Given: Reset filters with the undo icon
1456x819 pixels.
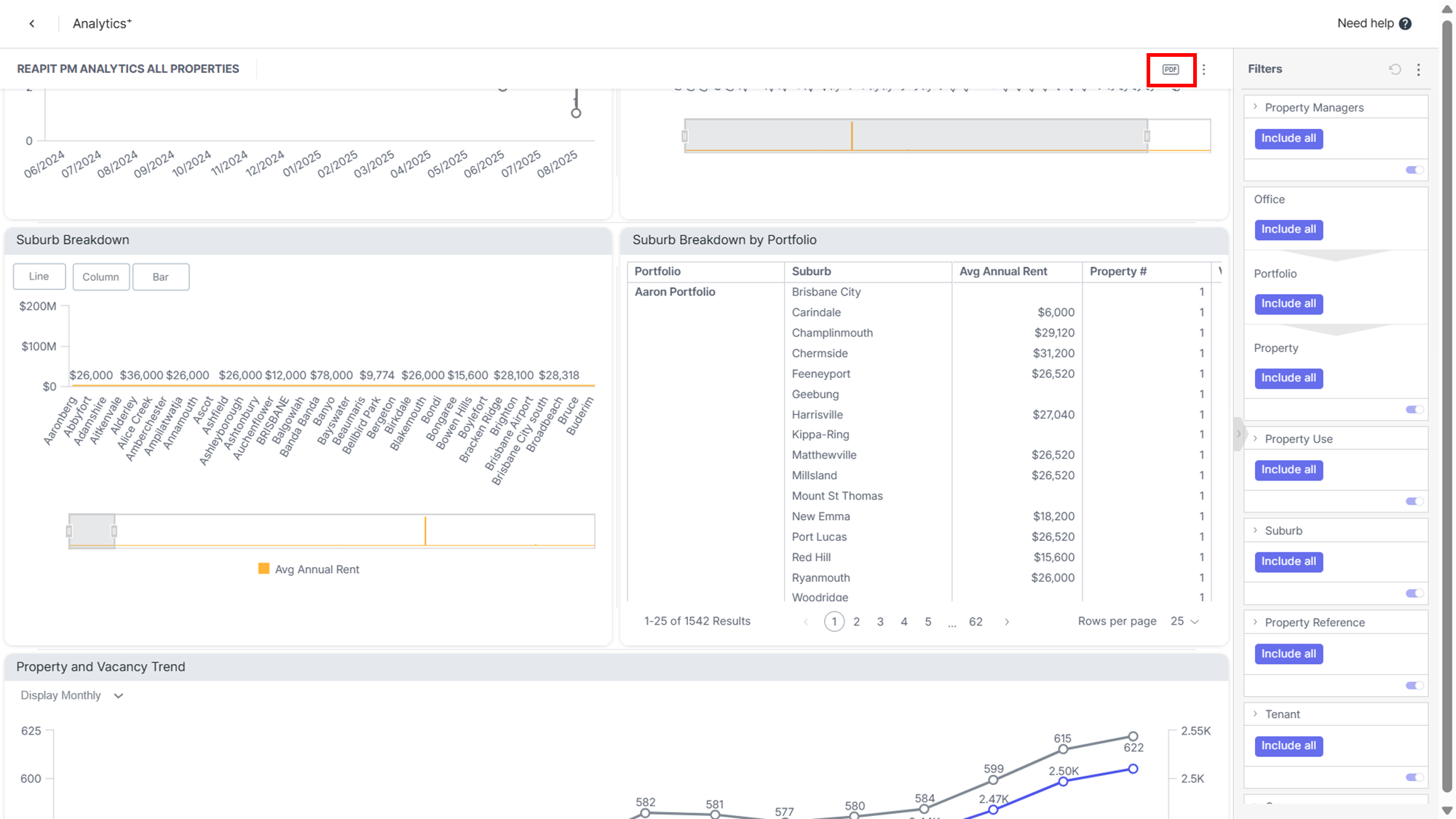Looking at the screenshot, I should 1395,69.
